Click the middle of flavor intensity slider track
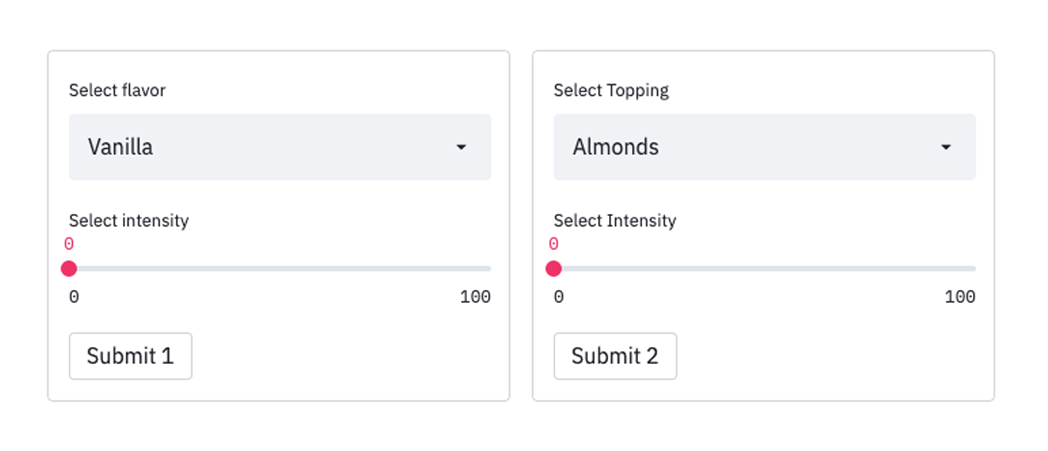This screenshot has width=1048, height=451. [x=280, y=268]
